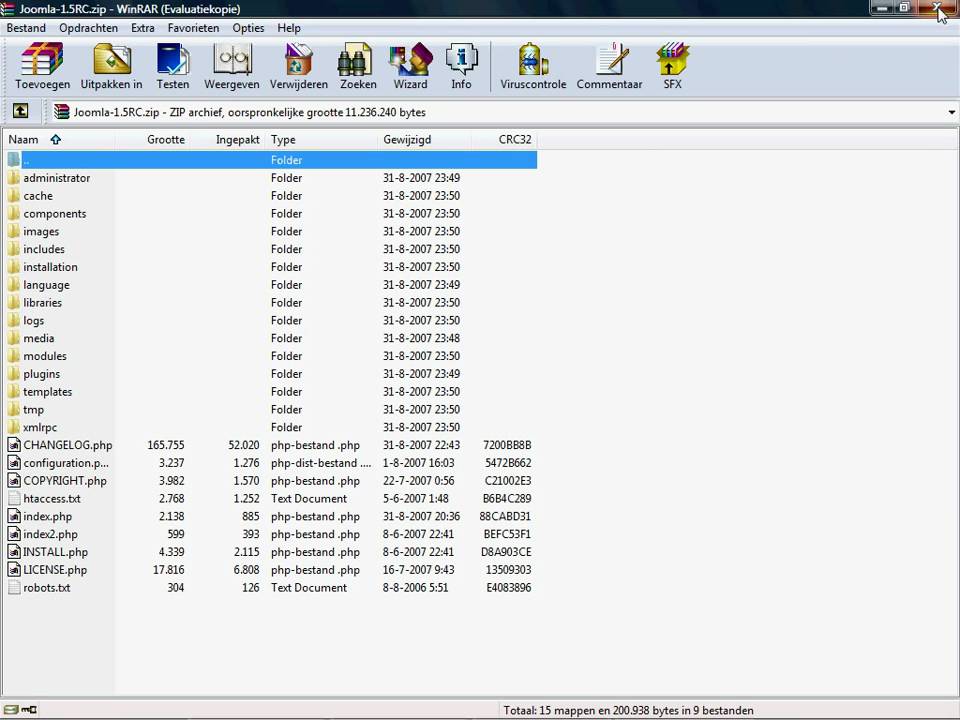Open the Favorieten menu
This screenshot has height=720, width=960.
pos(193,28)
